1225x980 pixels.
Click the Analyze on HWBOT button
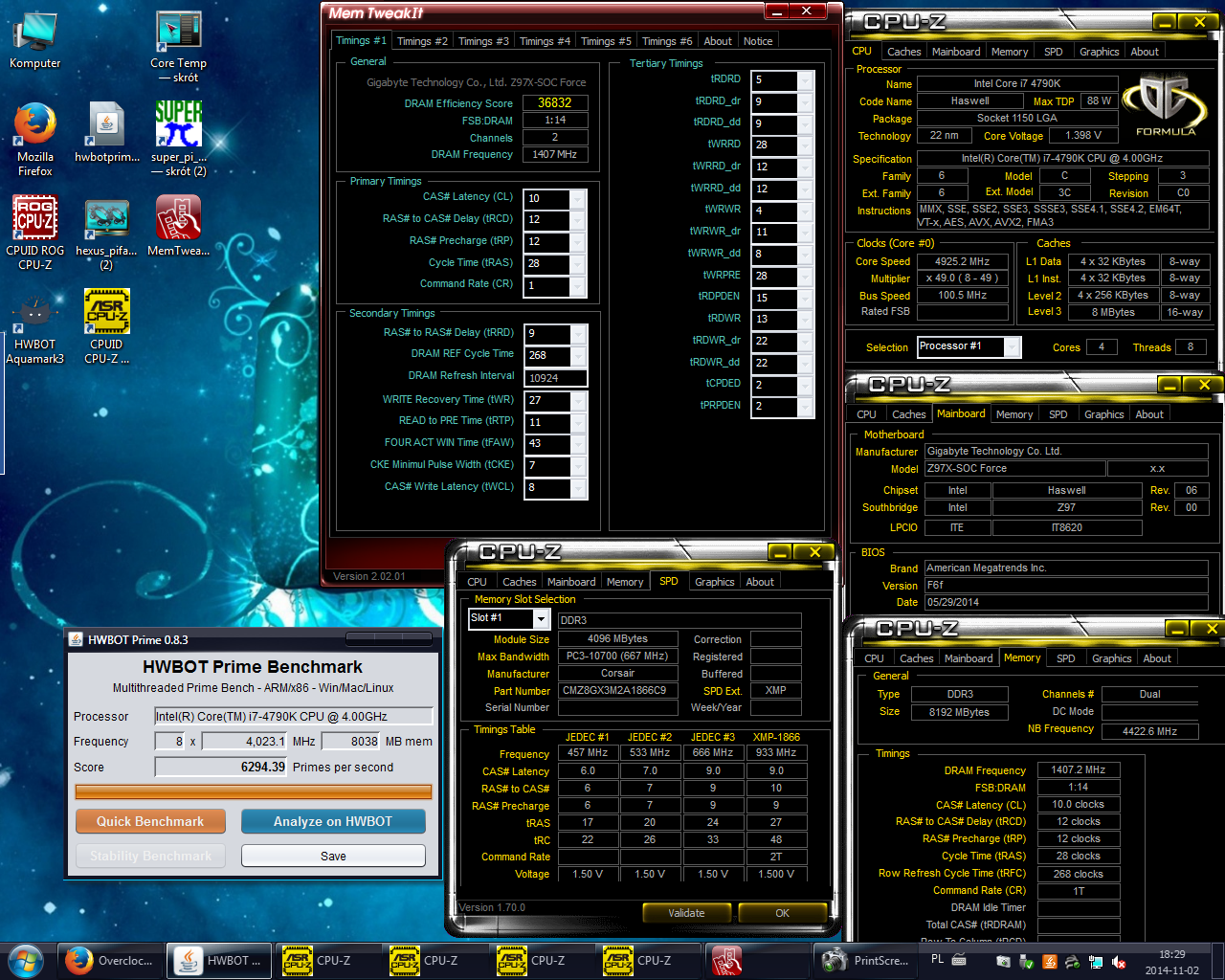[x=333, y=821]
